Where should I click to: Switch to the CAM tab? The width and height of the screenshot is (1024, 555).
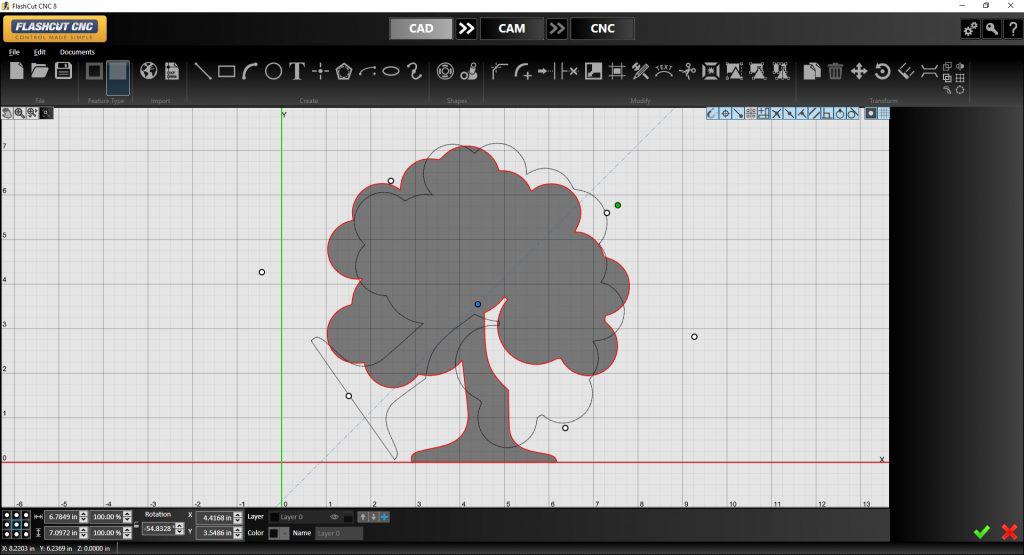tap(511, 28)
